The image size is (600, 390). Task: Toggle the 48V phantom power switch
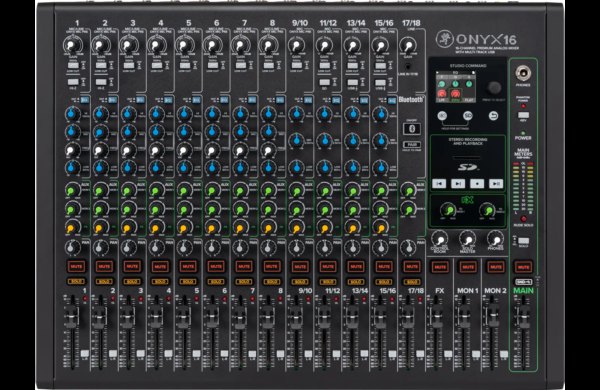pos(523,115)
